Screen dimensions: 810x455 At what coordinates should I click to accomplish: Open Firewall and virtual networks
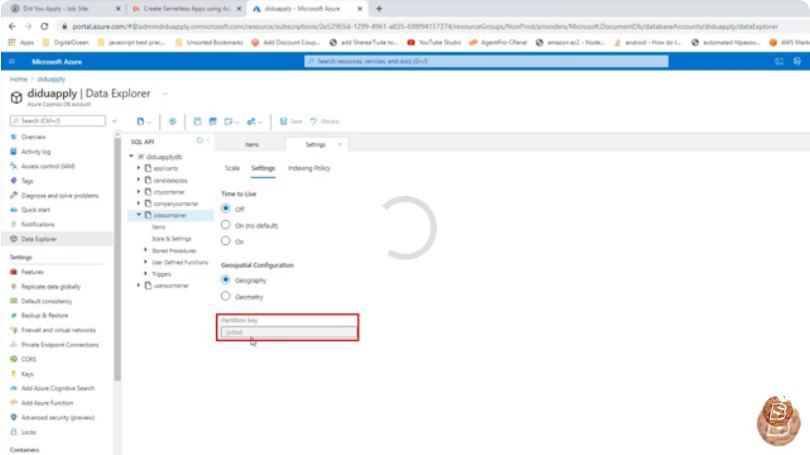(58, 330)
